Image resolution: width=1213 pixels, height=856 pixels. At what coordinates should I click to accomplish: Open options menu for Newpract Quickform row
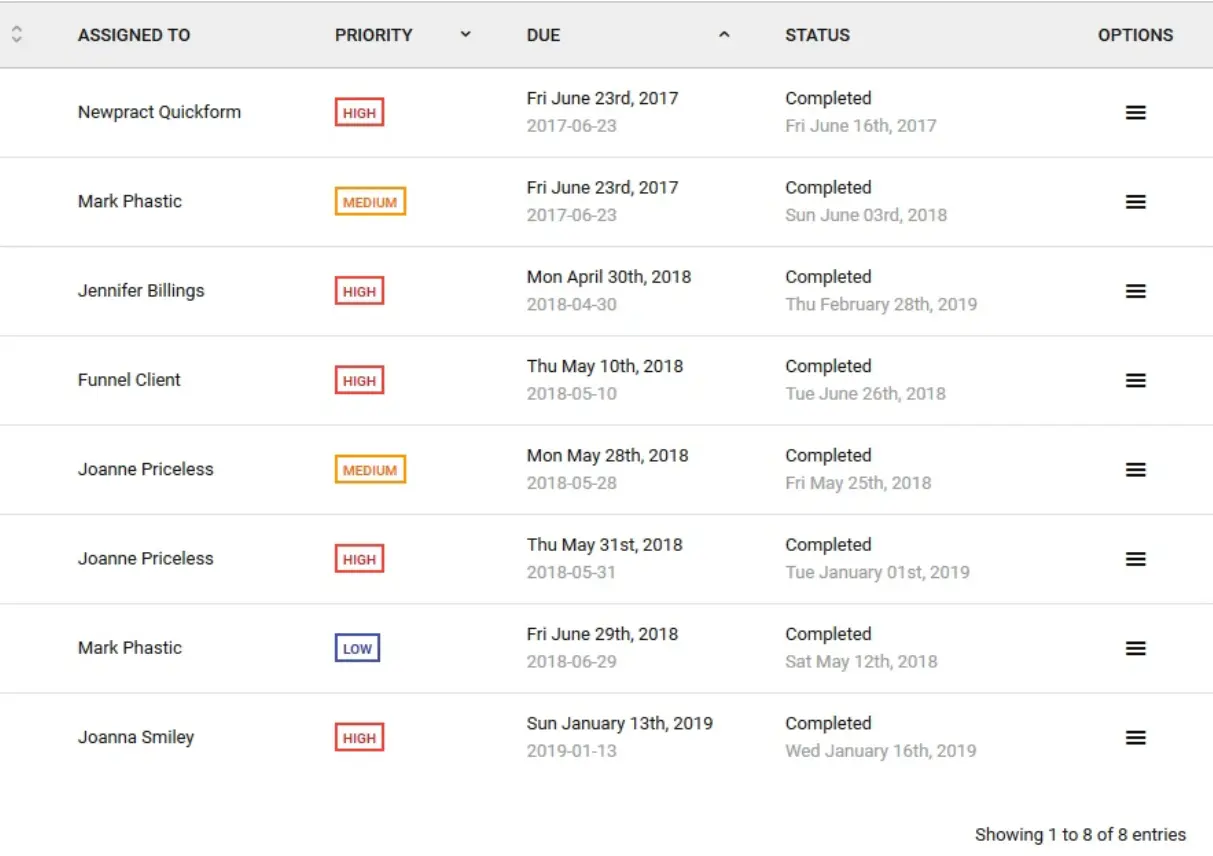pyautogui.click(x=1135, y=113)
